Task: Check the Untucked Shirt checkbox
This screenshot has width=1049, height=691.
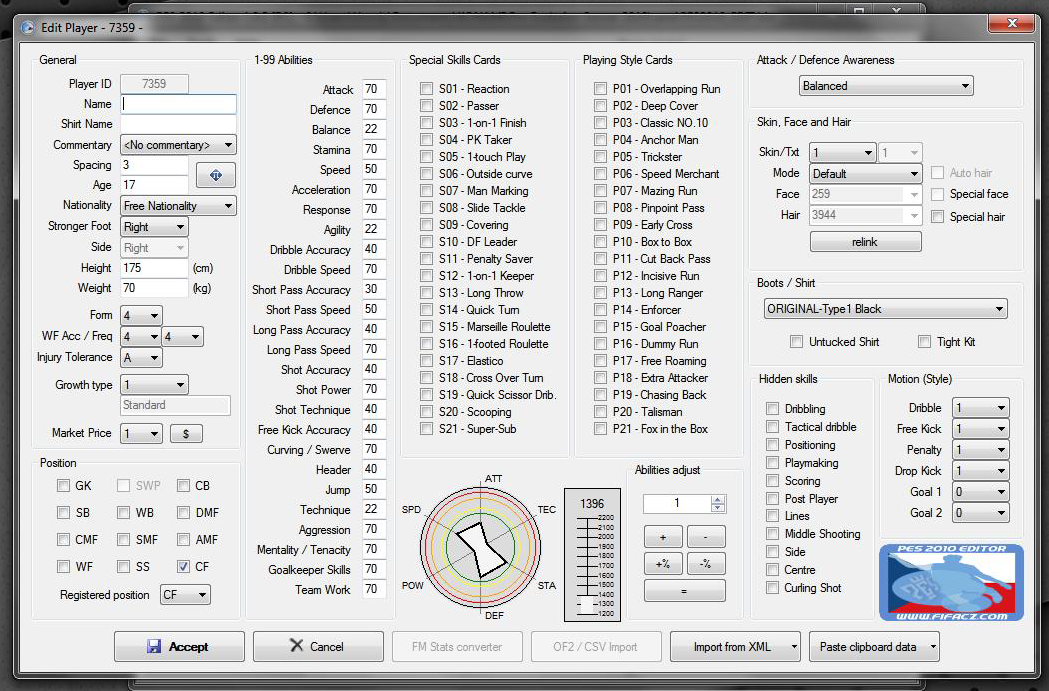Action: [796, 342]
